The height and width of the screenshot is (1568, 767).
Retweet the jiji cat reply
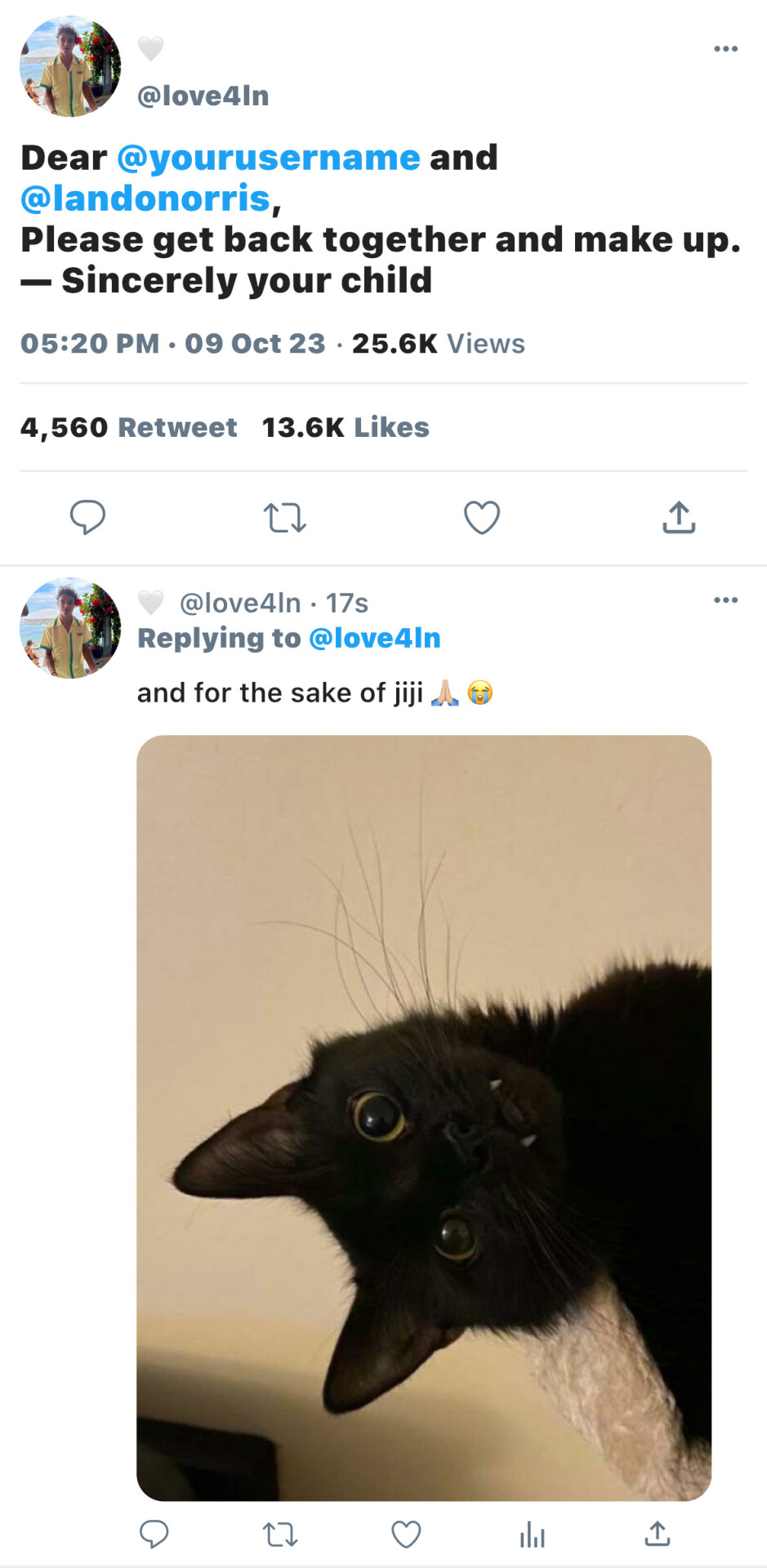[280, 1535]
